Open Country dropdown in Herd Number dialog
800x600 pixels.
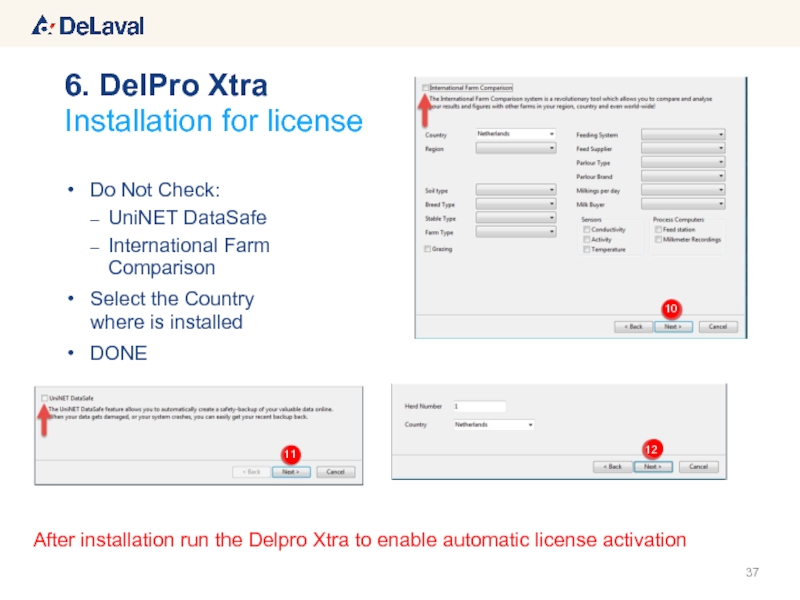[x=494, y=424]
